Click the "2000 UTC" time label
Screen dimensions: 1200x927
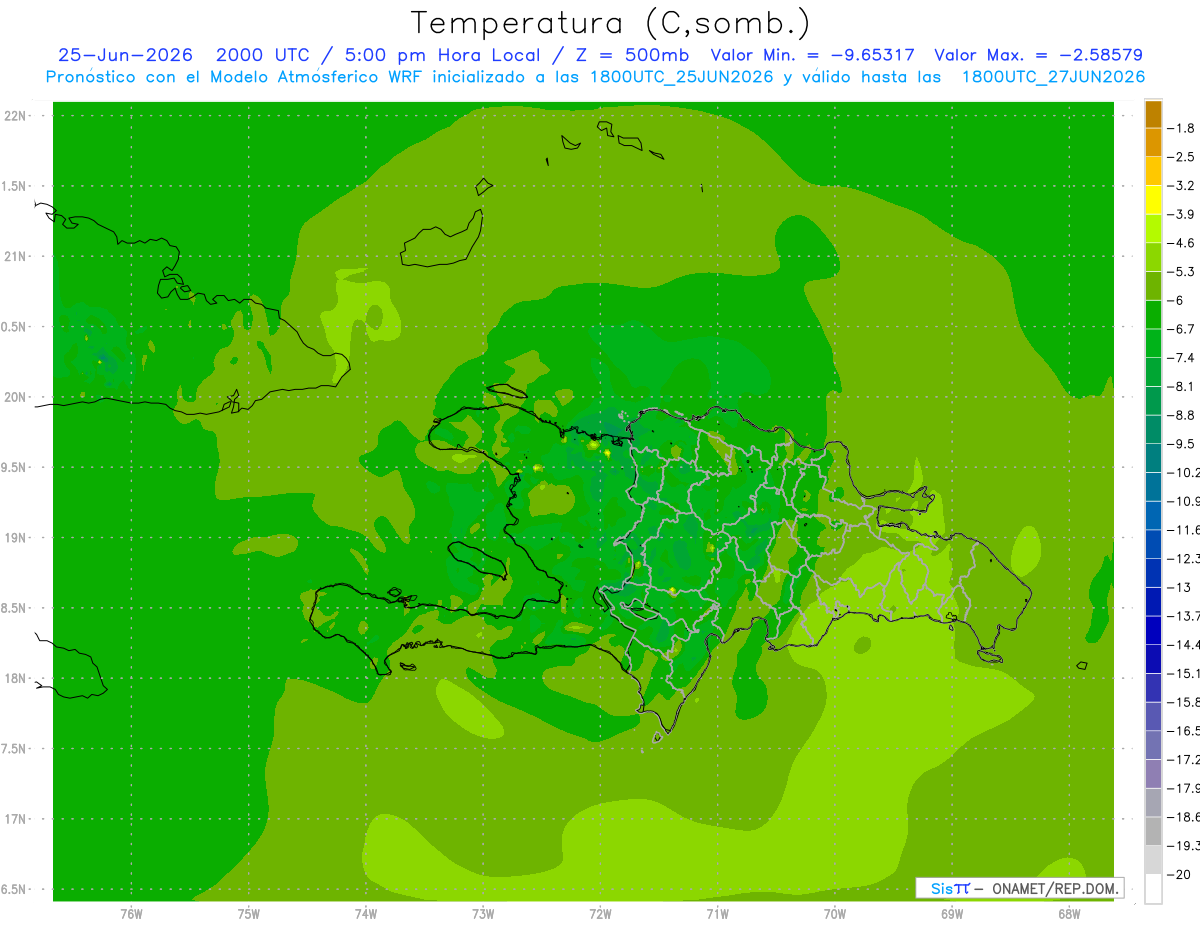(x=262, y=55)
